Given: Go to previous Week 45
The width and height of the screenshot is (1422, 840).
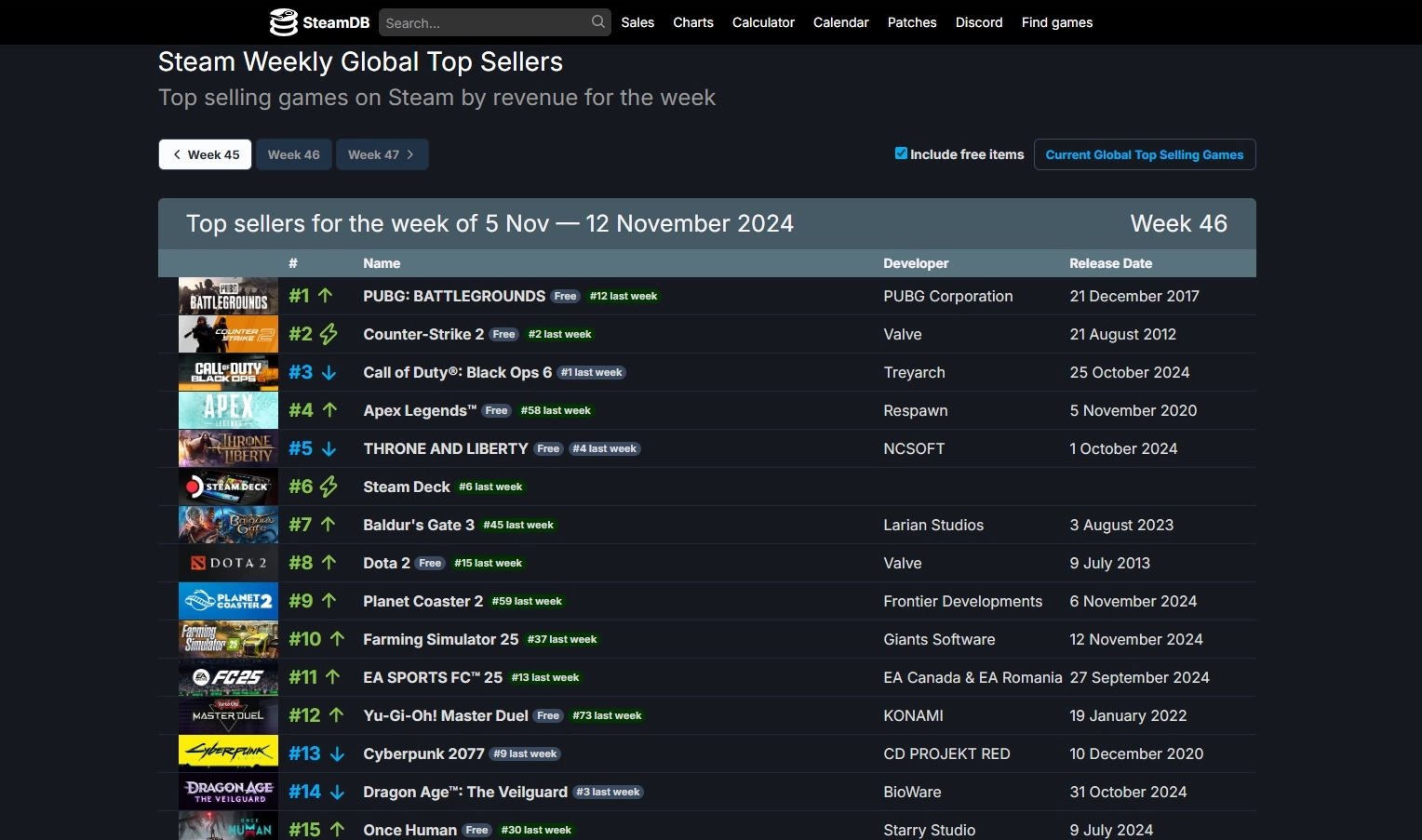Looking at the screenshot, I should (x=205, y=154).
